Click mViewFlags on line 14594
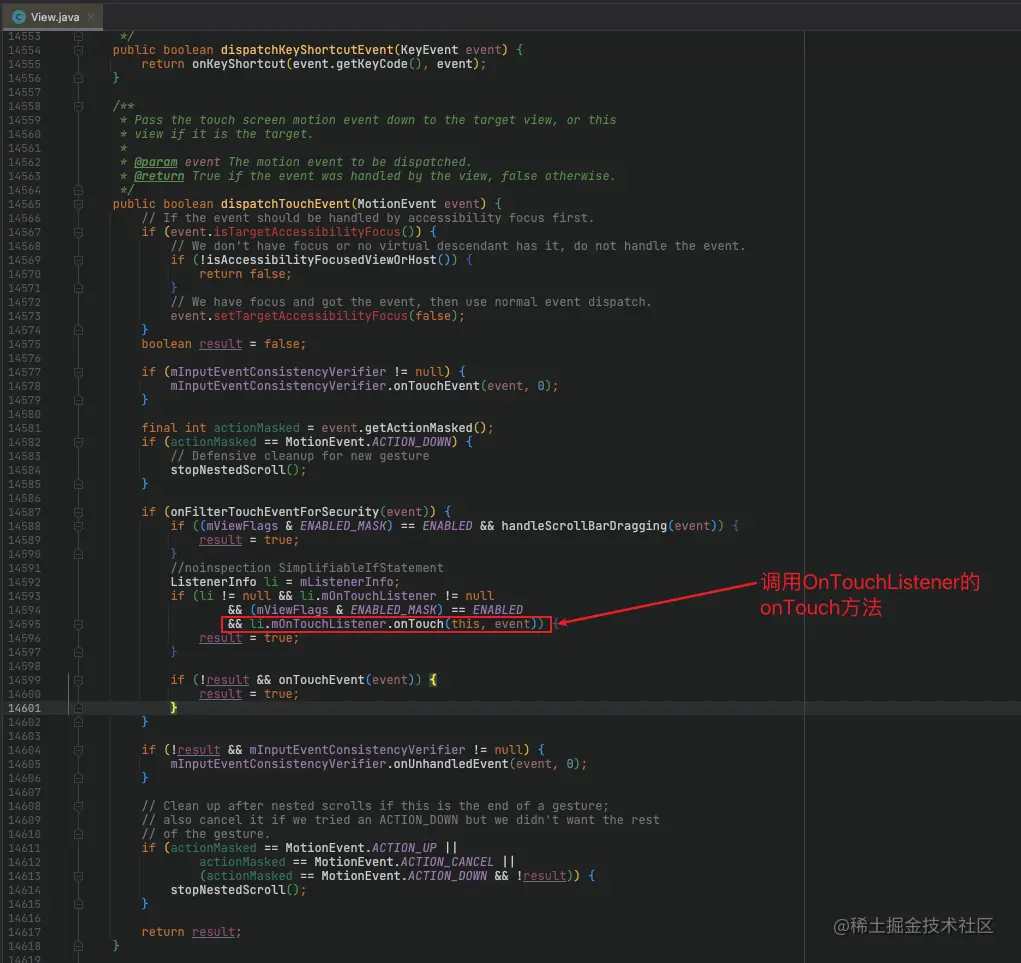This screenshot has width=1021, height=963. [292, 610]
